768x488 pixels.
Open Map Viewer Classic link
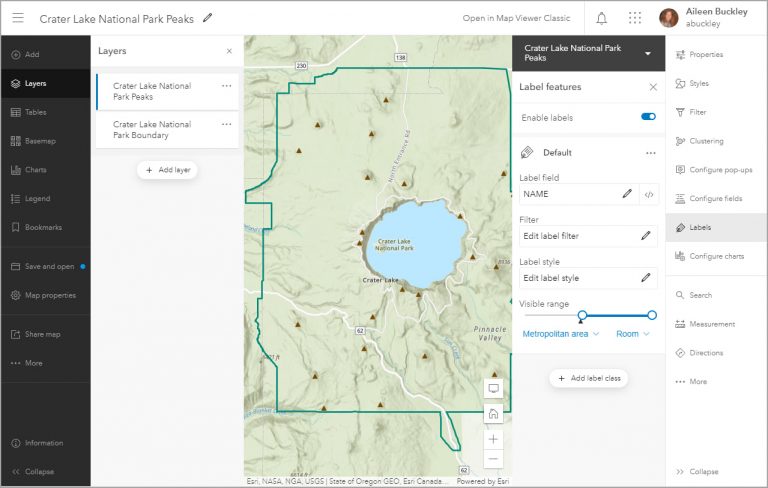(x=516, y=18)
